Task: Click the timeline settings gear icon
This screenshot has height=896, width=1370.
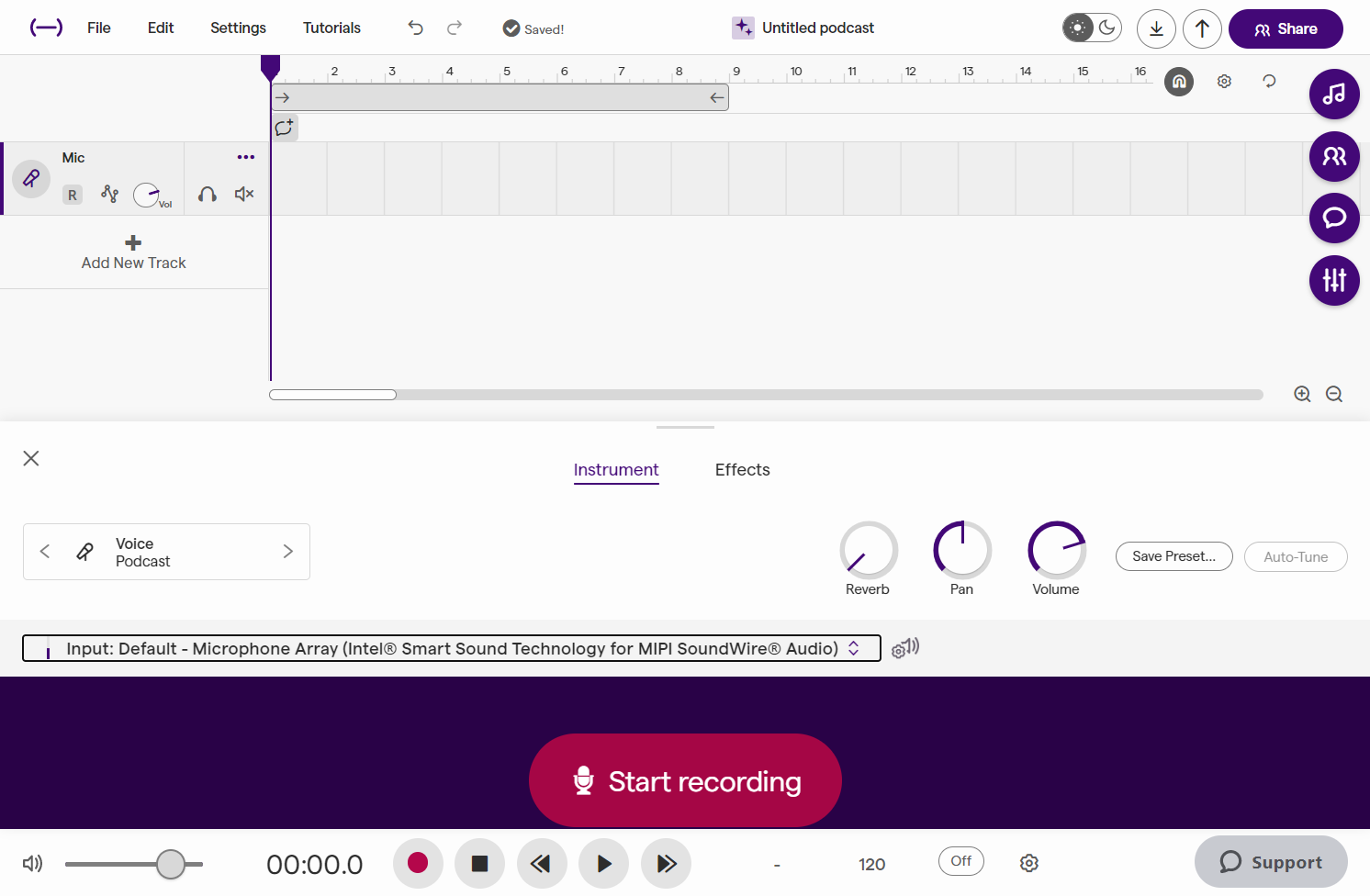Action: (x=1224, y=82)
